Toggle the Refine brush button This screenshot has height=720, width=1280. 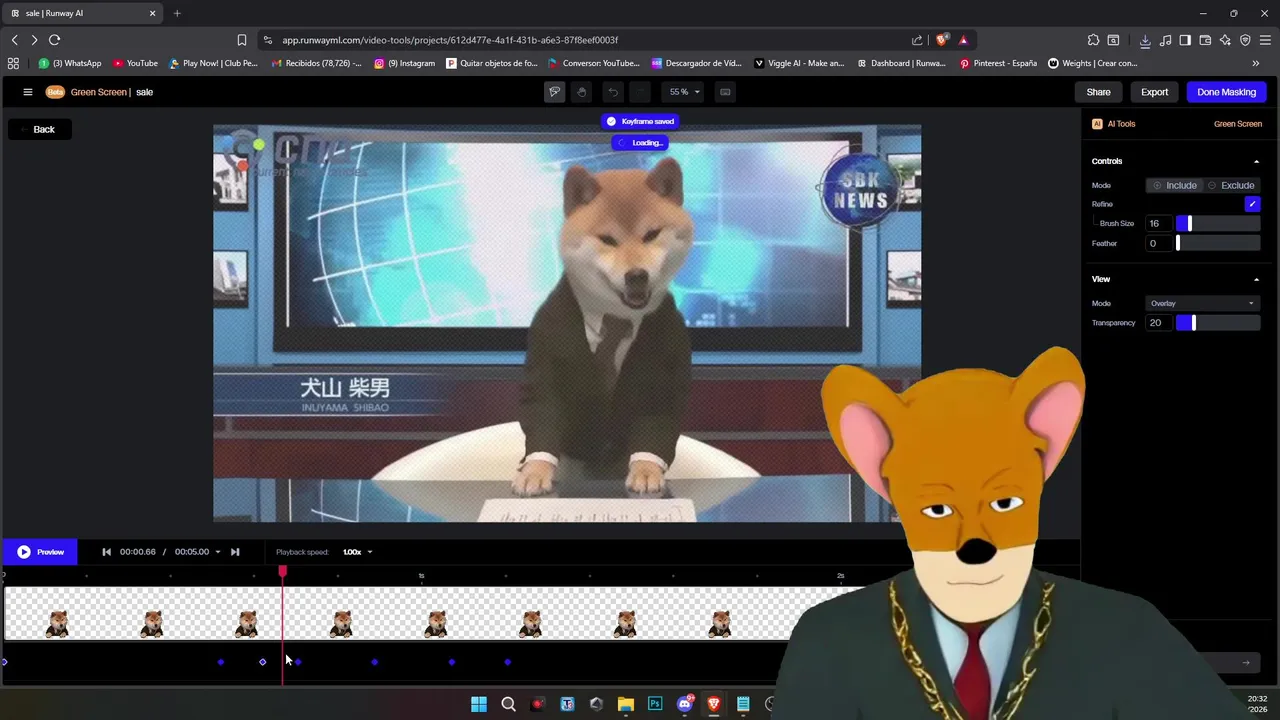(1252, 204)
